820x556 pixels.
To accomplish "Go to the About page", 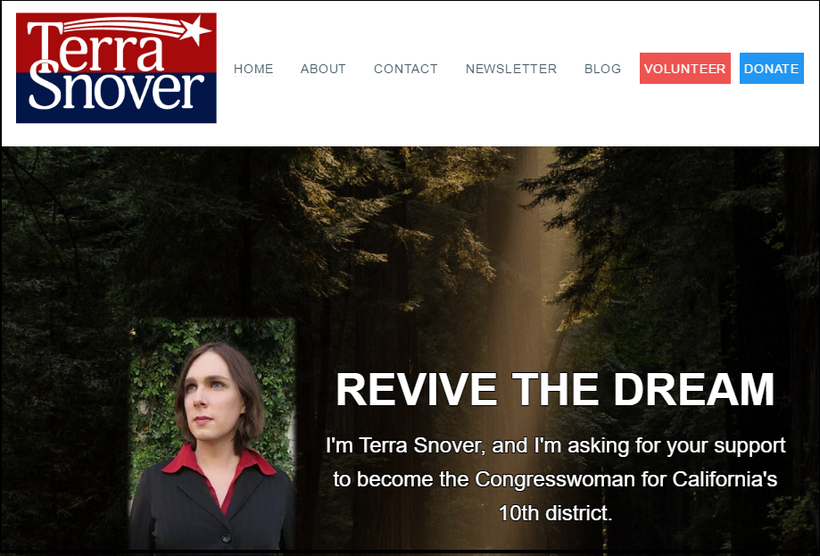I will (x=323, y=69).
